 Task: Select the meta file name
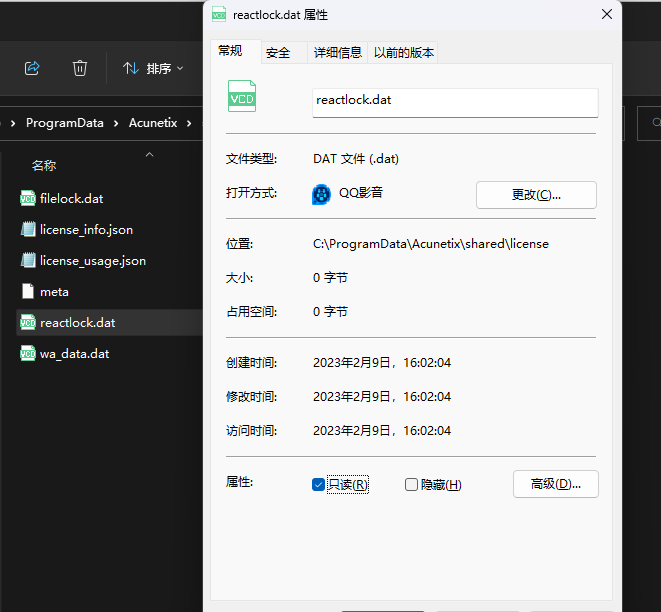coord(54,292)
